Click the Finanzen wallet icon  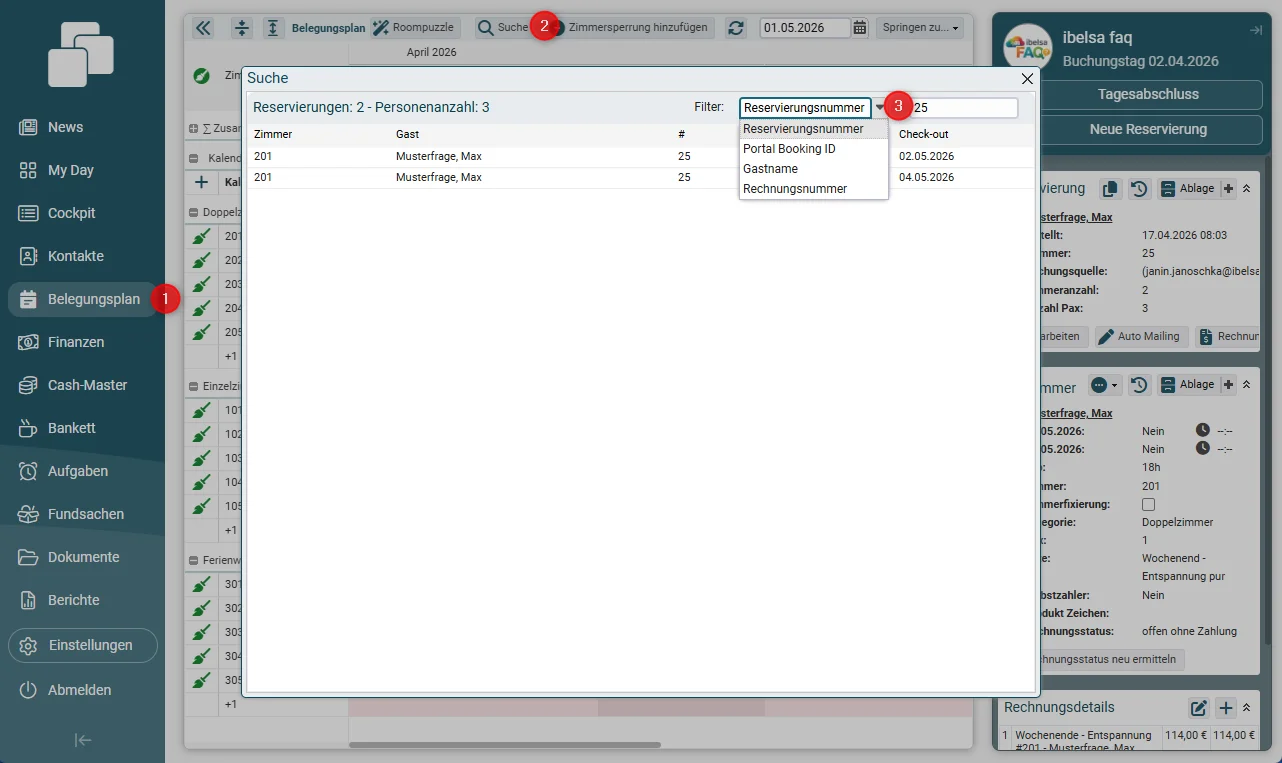[28, 342]
